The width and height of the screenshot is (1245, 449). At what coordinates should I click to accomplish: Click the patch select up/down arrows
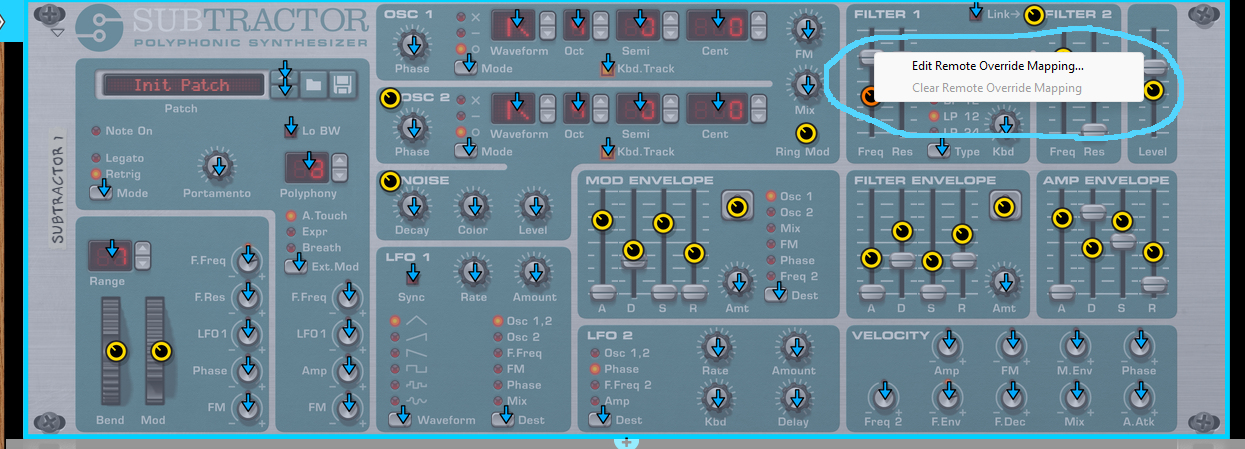tap(284, 85)
